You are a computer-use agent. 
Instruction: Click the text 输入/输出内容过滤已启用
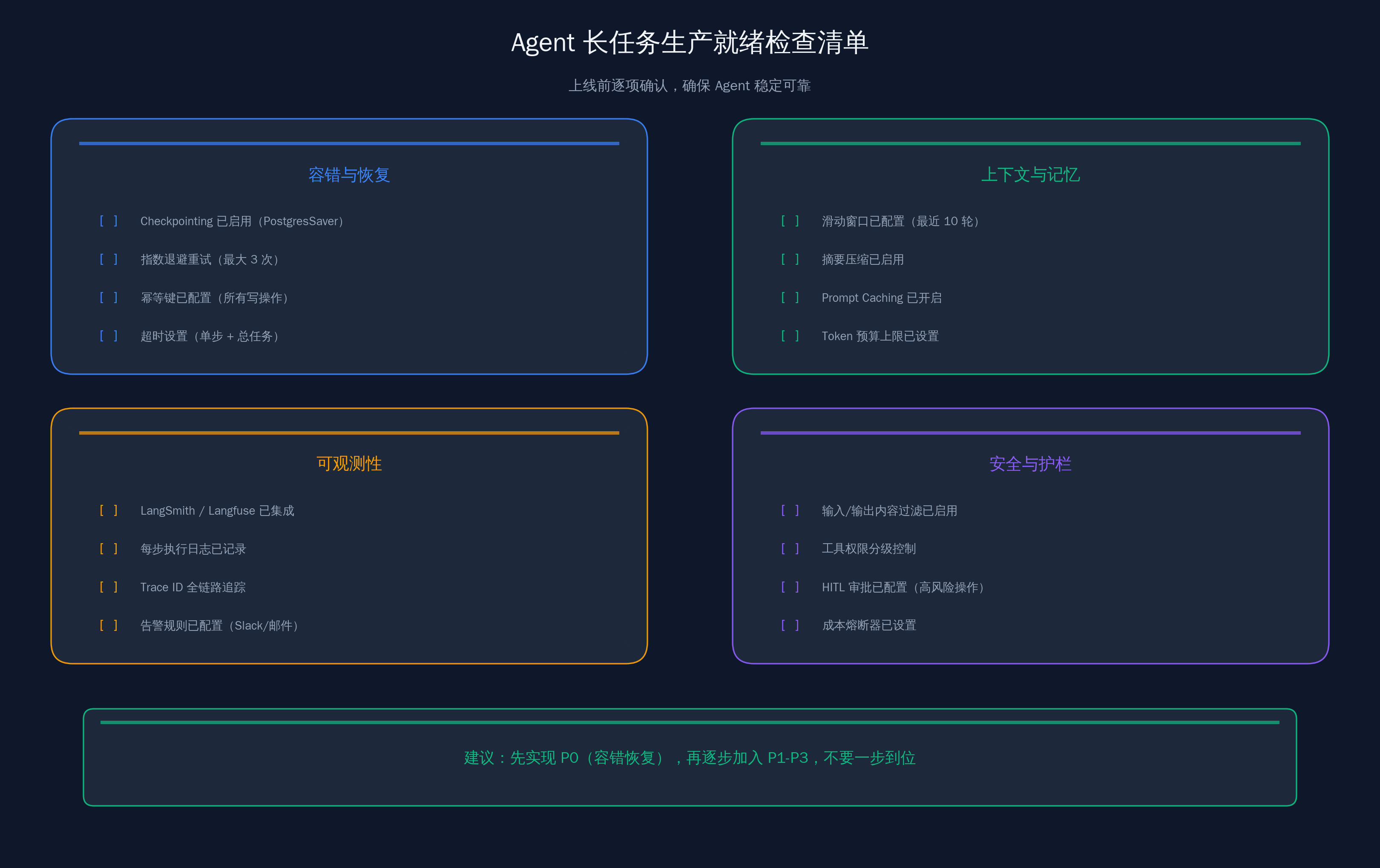(889, 510)
